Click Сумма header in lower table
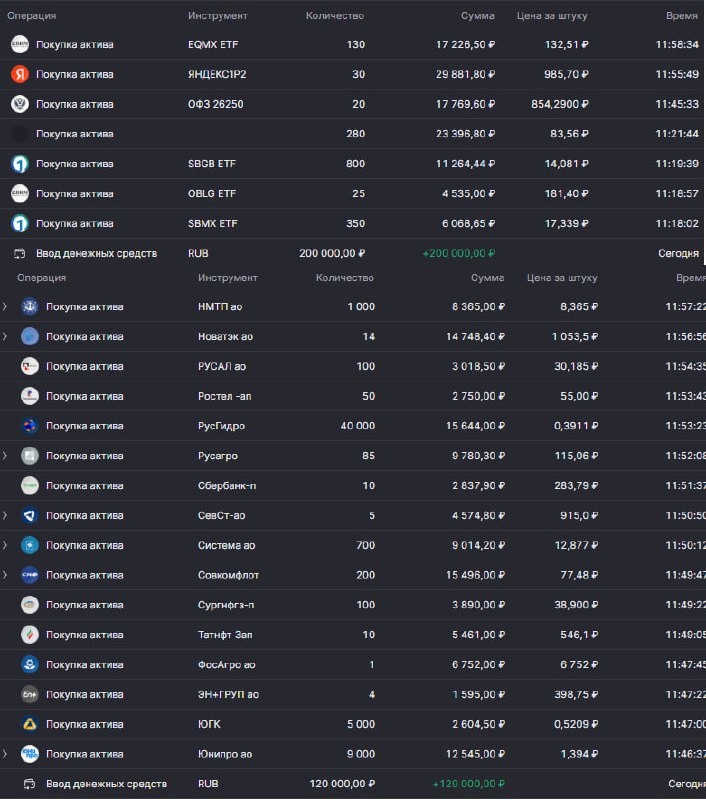The height and width of the screenshot is (800, 706). pyautogui.click(x=488, y=278)
